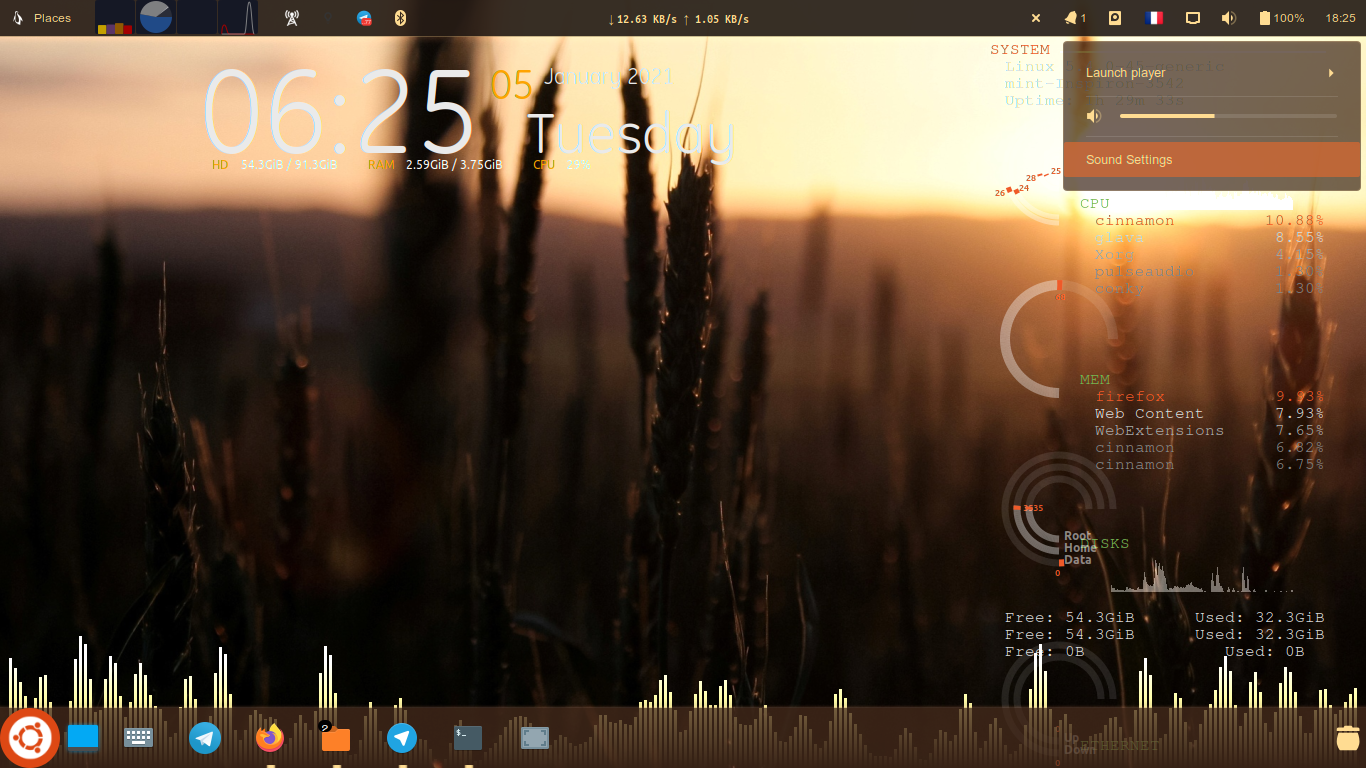The image size is (1366, 768).
Task: Open the screenshot tool icon in dock
Action: click(x=535, y=738)
